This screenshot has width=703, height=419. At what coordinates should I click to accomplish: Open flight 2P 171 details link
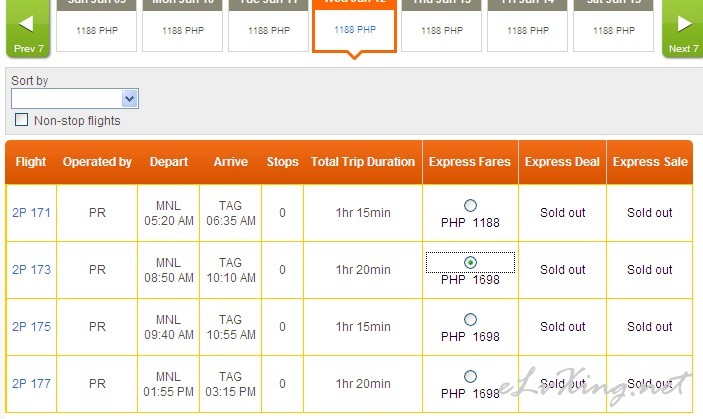31,213
